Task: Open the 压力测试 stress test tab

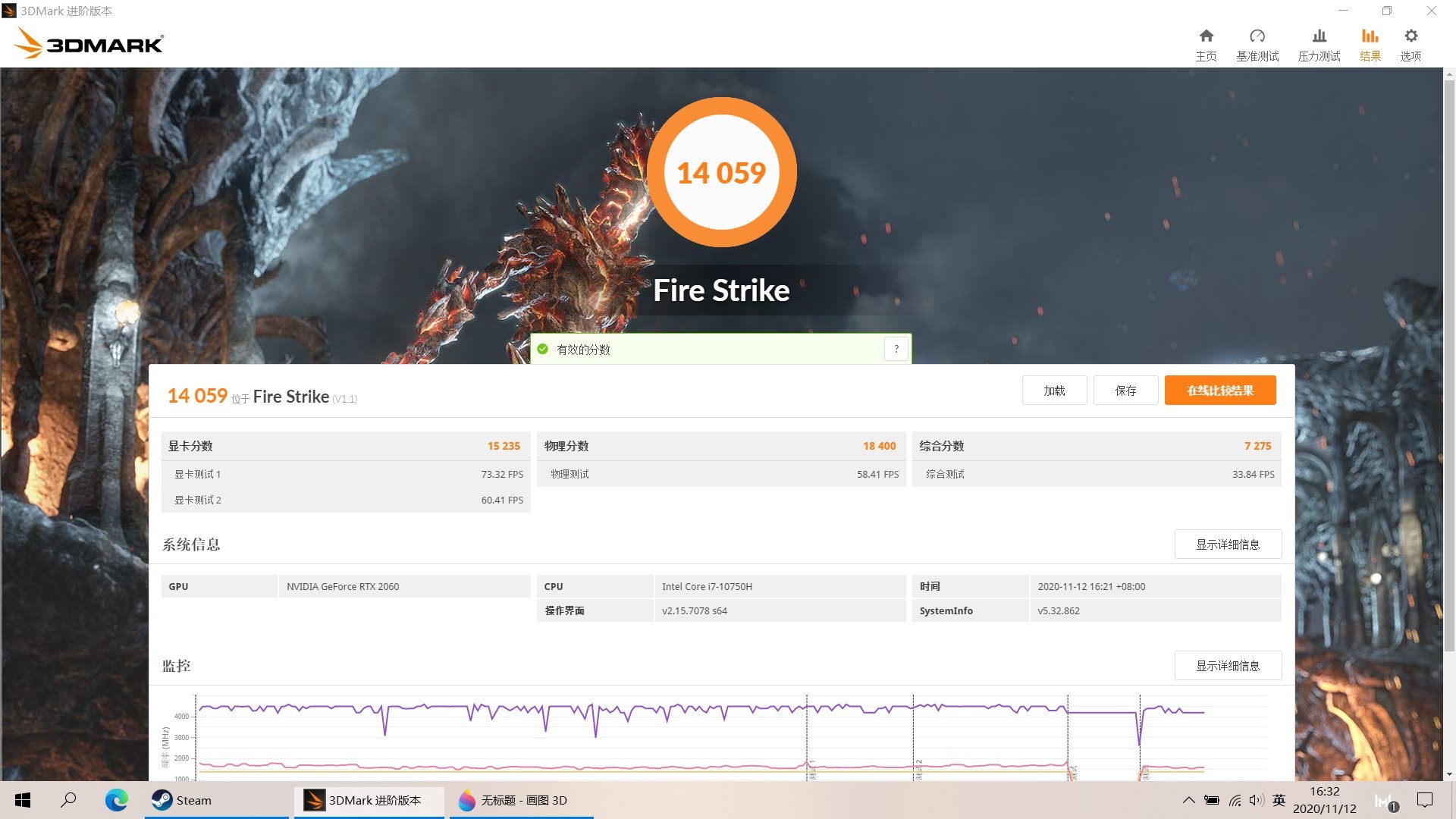Action: click(x=1319, y=45)
